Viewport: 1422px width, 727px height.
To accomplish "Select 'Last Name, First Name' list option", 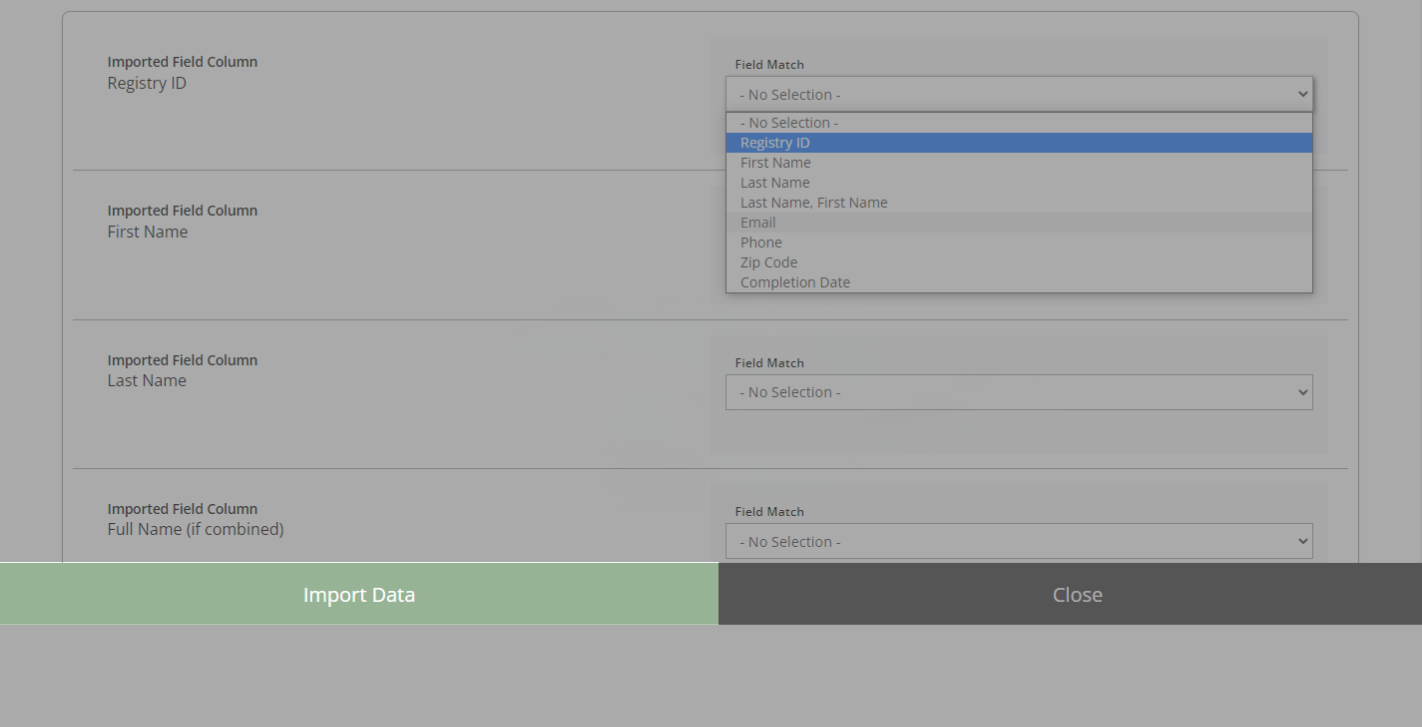I will coord(1019,203).
